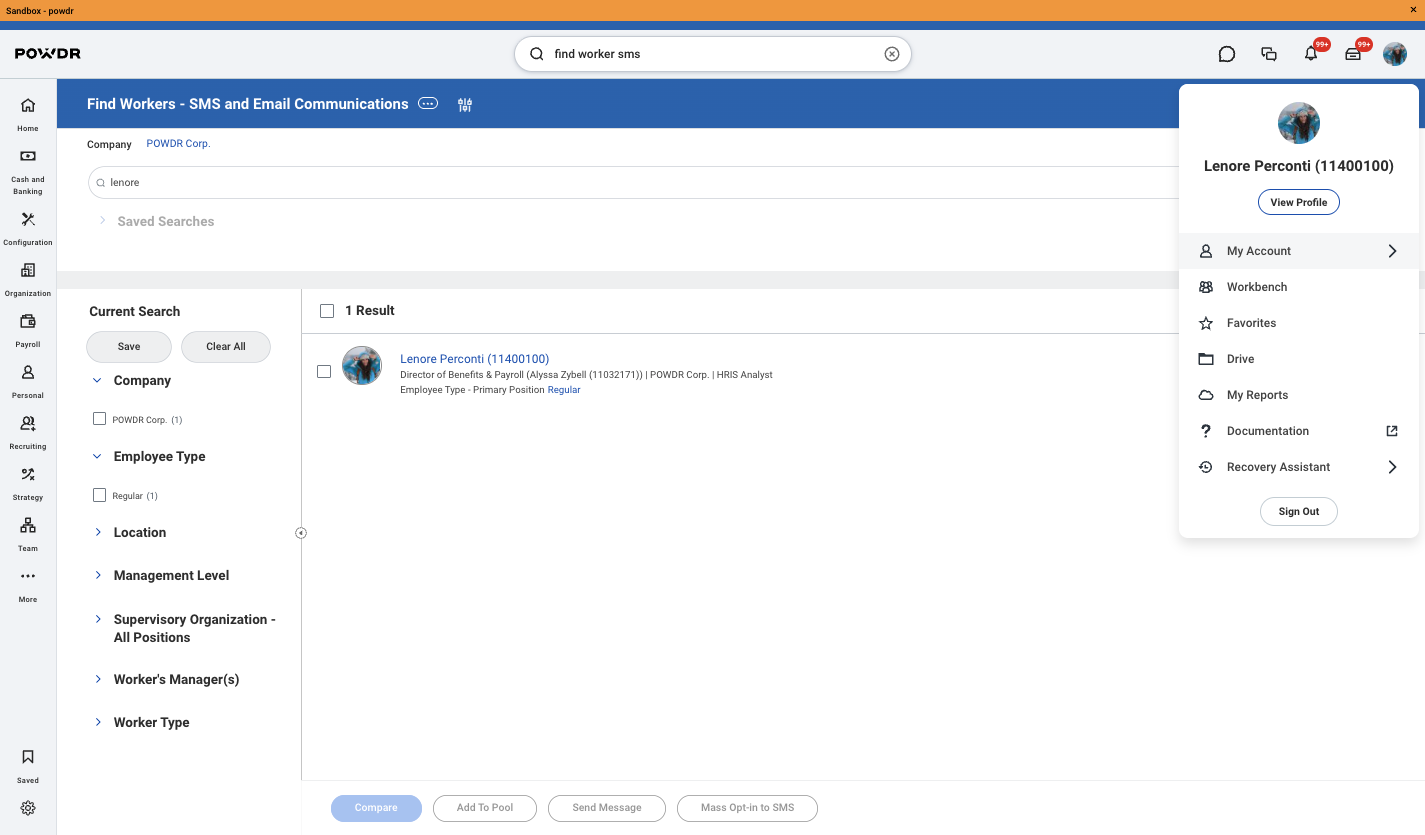The width and height of the screenshot is (1425, 835).
Task: Show More sidebar options
Action: click(28, 584)
